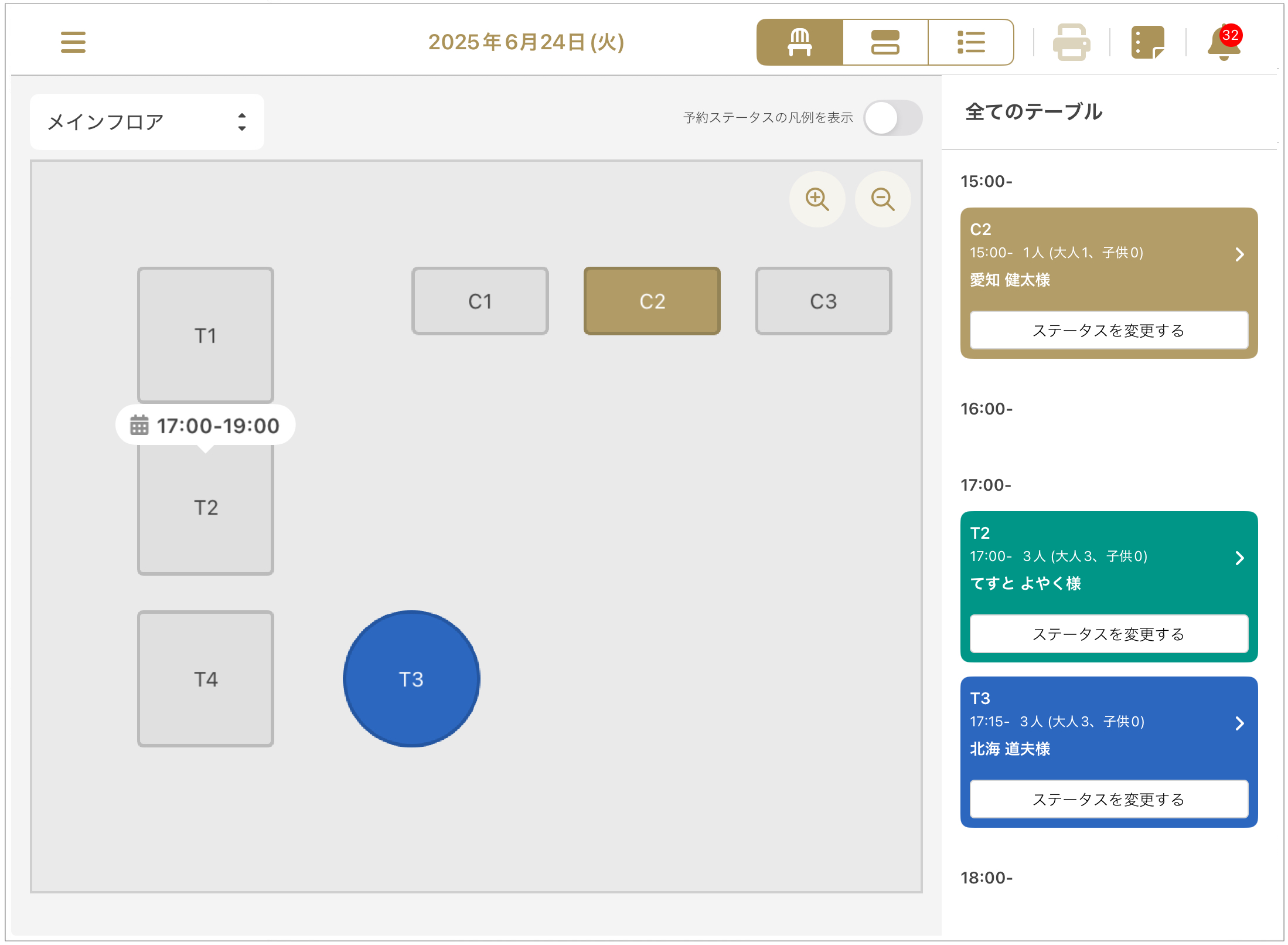Image resolution: width=1288 pixels, height=945 pixels.
Task: Change status for T3 北海 道夫様 reservation
Action: [x=1109, y=800]
